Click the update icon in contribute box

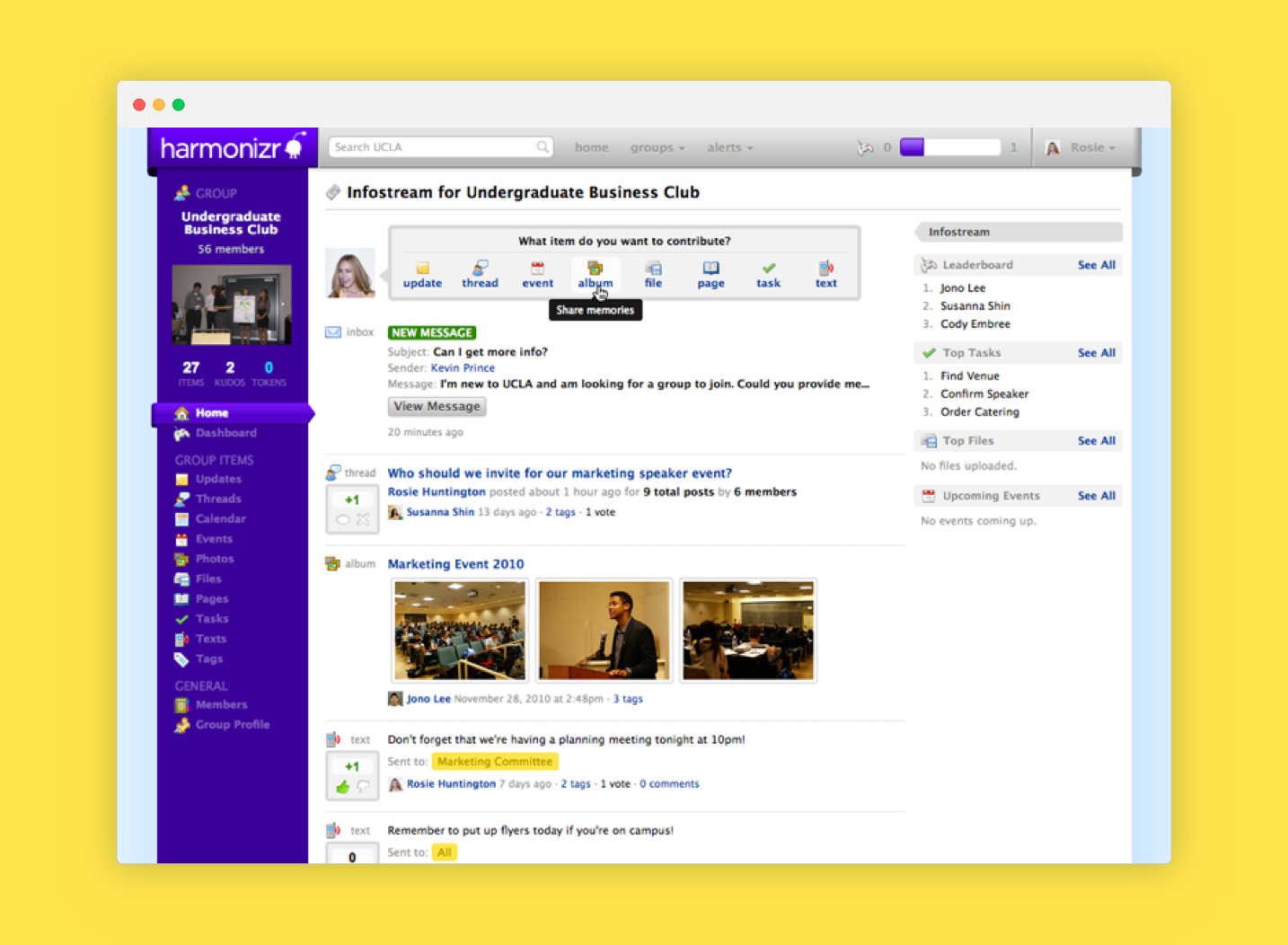tap(422, 269)
